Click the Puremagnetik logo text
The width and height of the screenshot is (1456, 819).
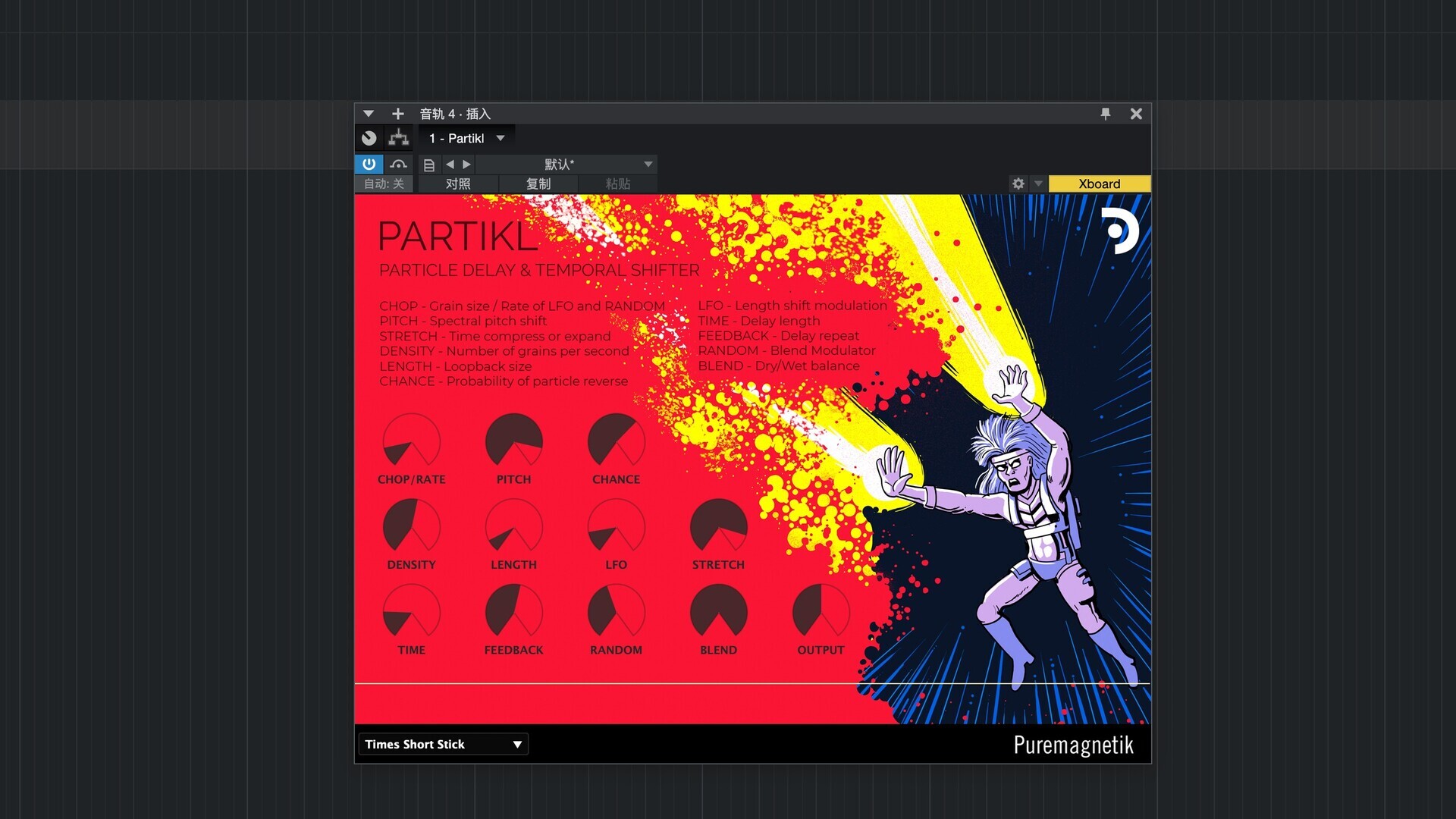(1073, 745)
